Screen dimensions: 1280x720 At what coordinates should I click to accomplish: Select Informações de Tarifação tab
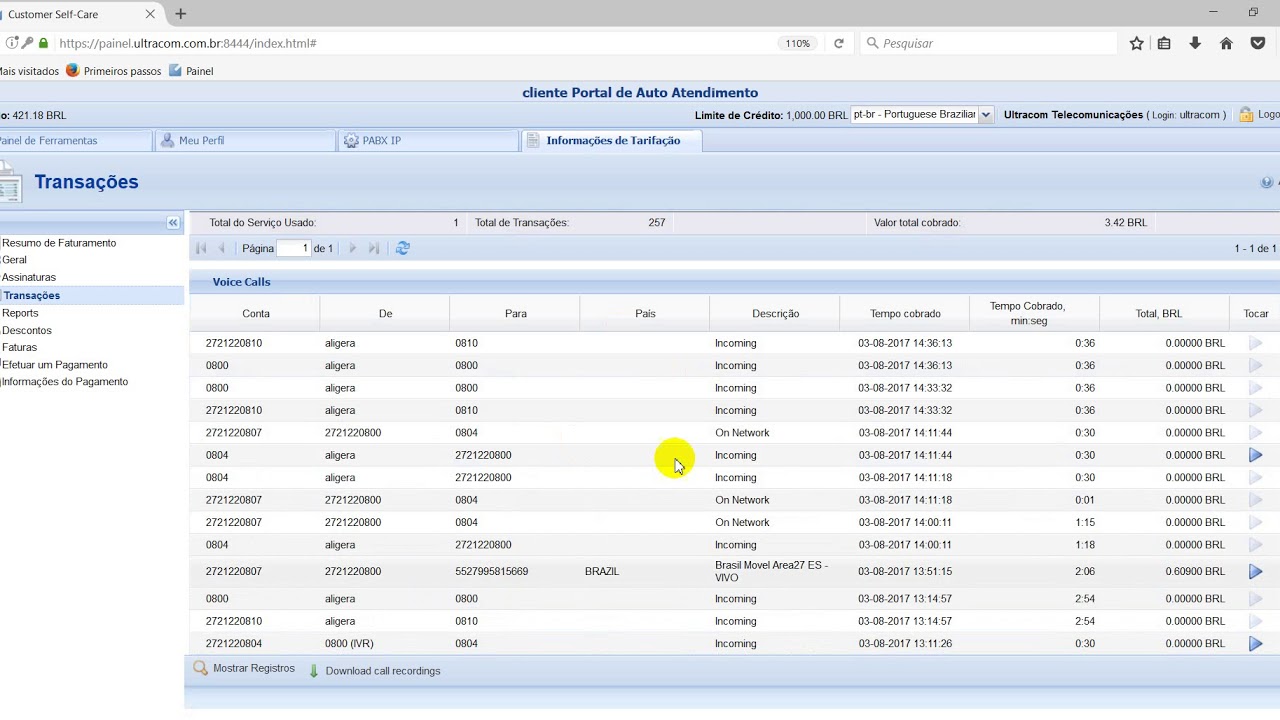click(x=612, y=141)
